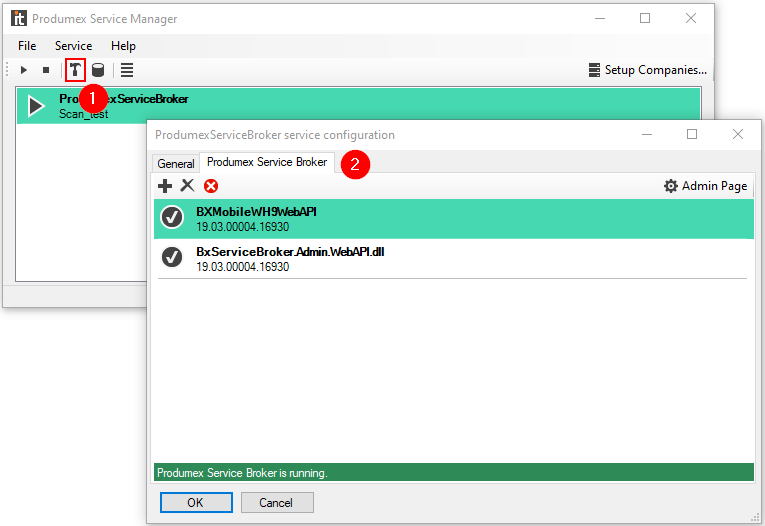Open the File menu
The height and width of the screenshot is (526, 765).
click(x=27, y=46)
